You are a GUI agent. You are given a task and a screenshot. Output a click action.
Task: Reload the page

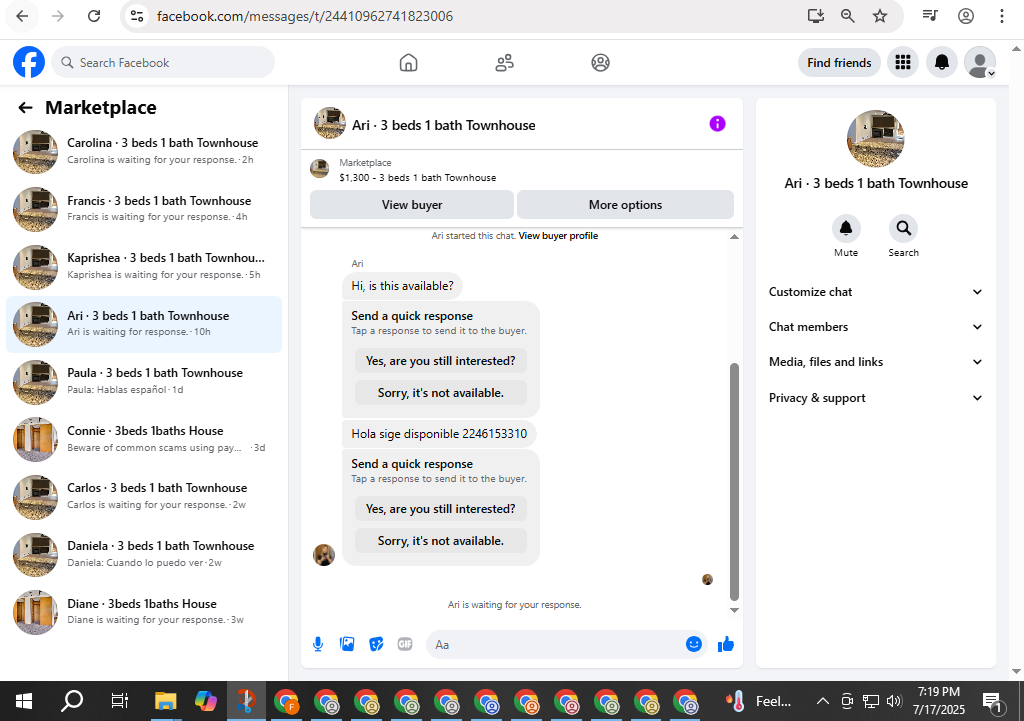pyautogui.click(x=94, y=16)
